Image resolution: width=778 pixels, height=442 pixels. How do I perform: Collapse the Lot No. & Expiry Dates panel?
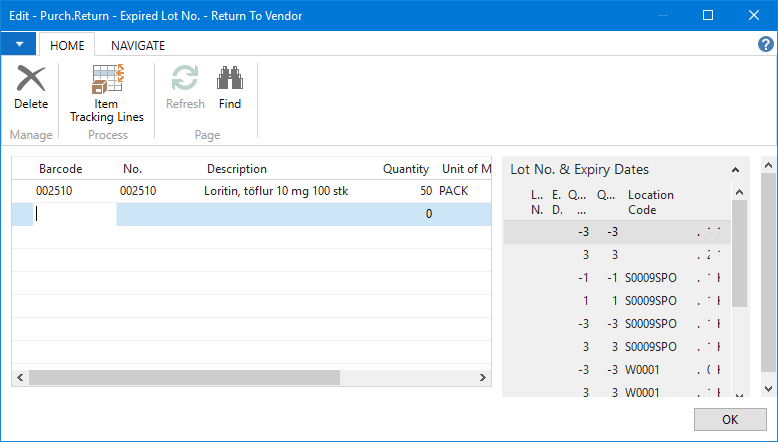735,169
